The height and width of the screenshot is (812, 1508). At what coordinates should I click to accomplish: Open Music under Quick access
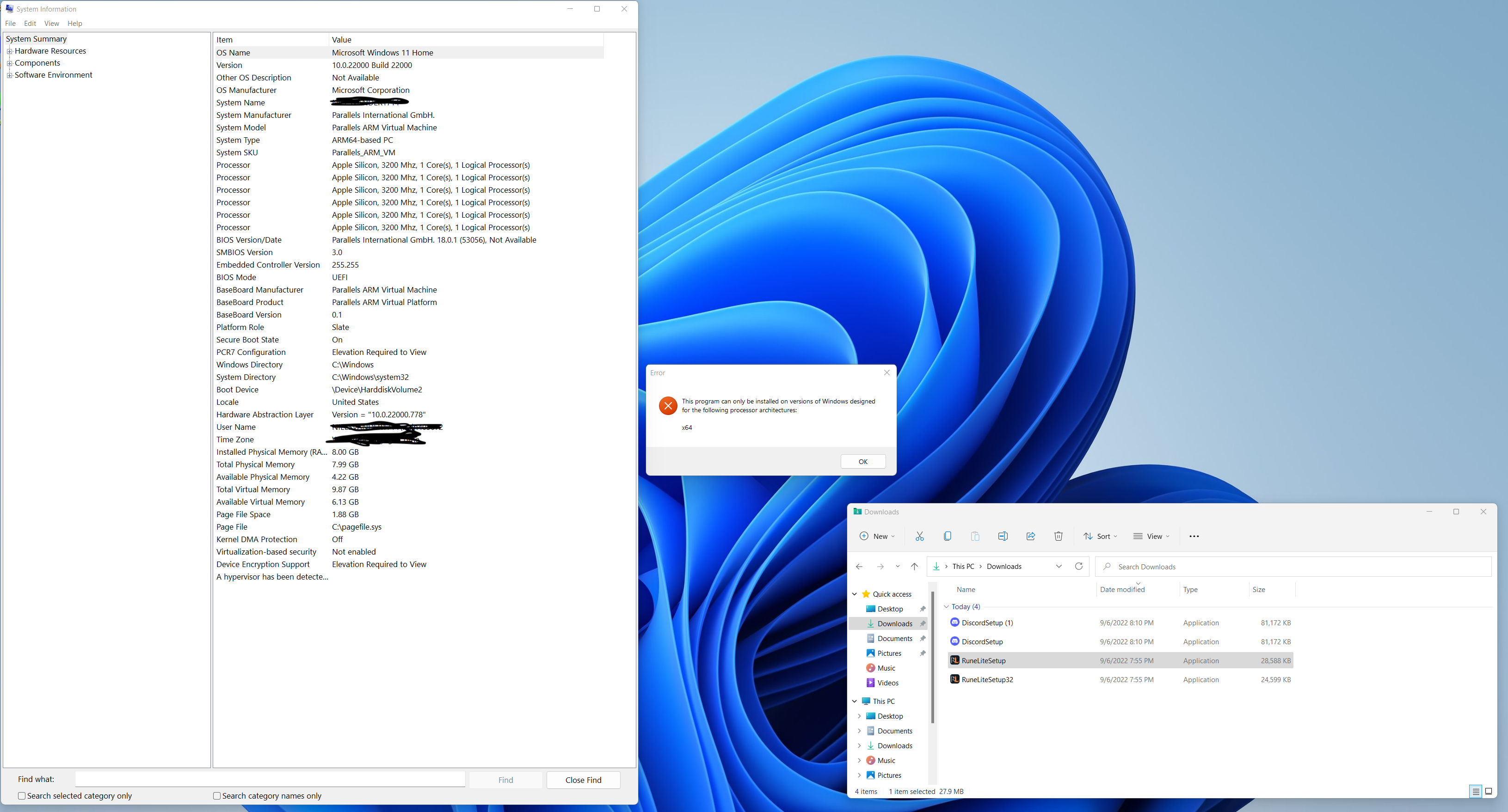tap(886, 668)
